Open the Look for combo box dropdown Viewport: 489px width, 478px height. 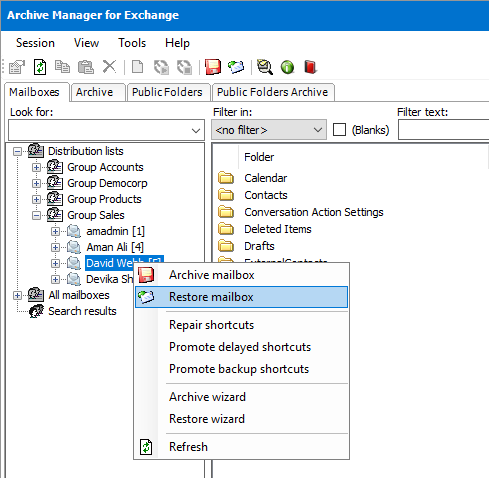click(196, 130)
